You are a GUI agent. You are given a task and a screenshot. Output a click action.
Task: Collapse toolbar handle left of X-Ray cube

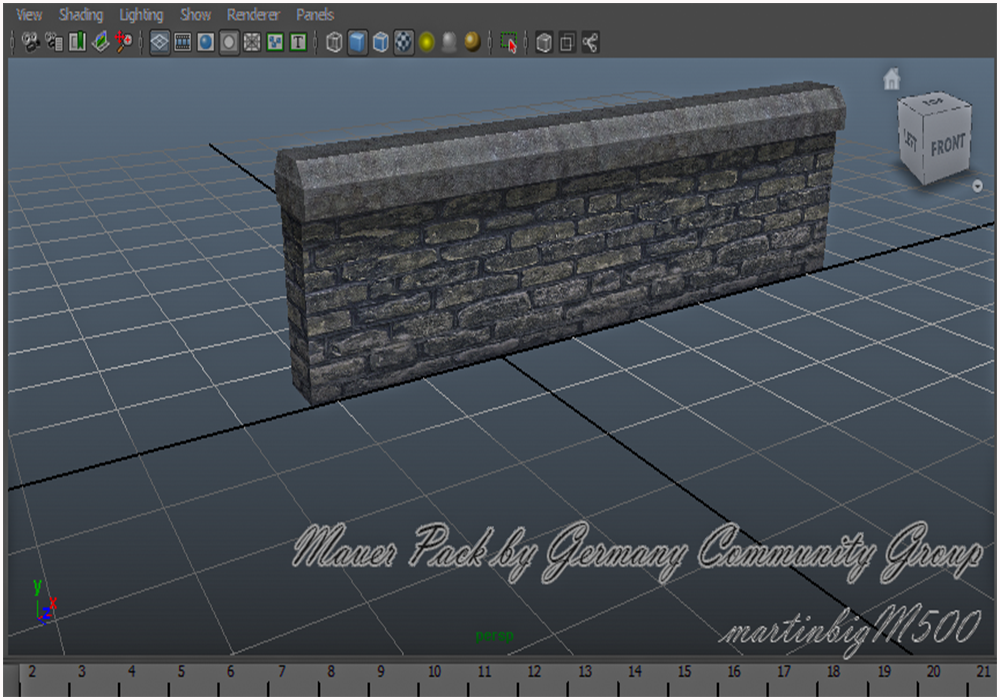click(x=526, y=43)
